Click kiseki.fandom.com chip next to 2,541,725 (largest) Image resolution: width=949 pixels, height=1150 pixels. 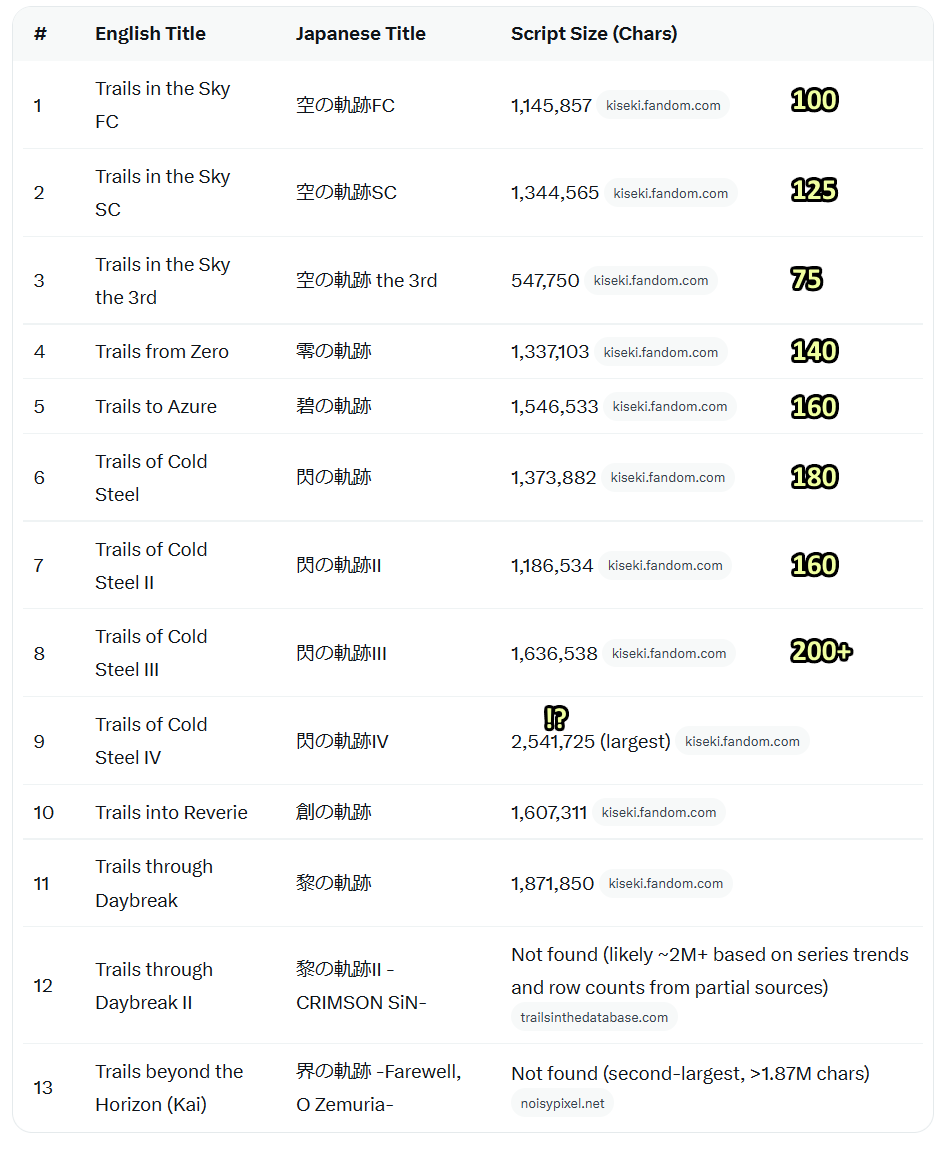(x=742, y=742)
